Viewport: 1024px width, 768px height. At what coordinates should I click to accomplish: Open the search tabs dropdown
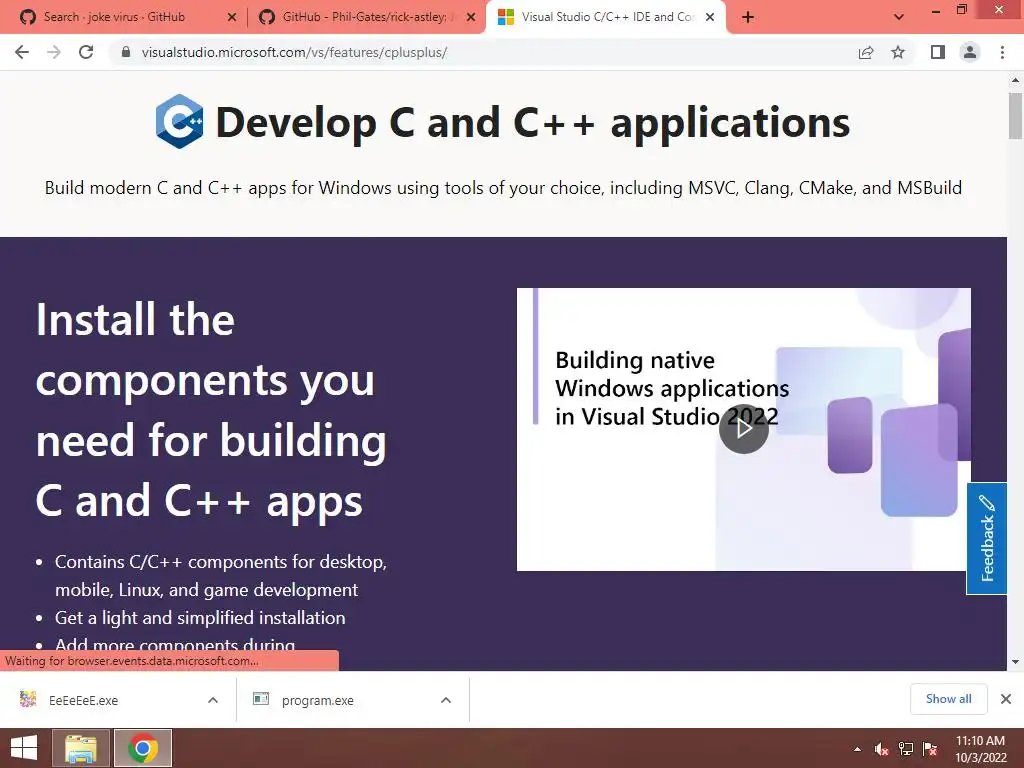(899, 17)
